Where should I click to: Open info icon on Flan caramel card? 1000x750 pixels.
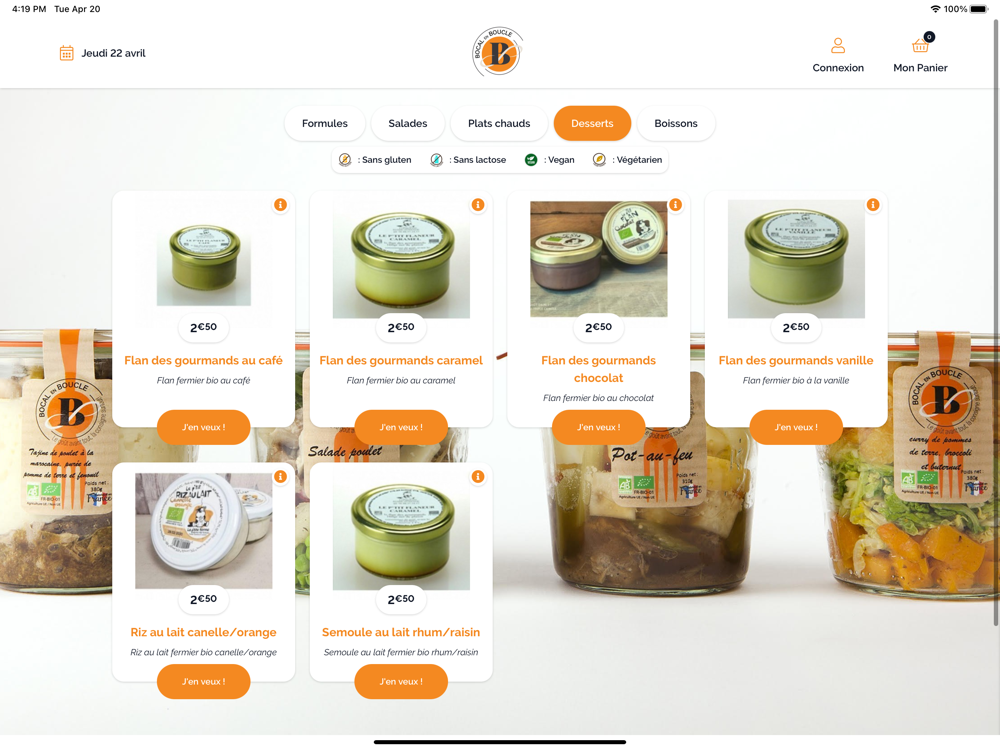tap(478, 205)
